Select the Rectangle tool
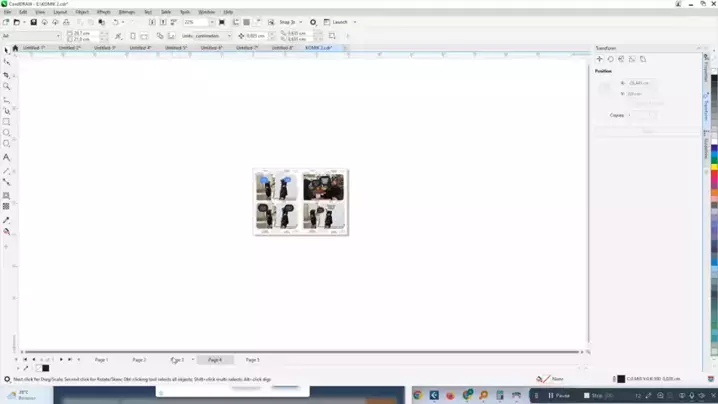718x404 pixels. pyautogui.click(x=6, y=121)
